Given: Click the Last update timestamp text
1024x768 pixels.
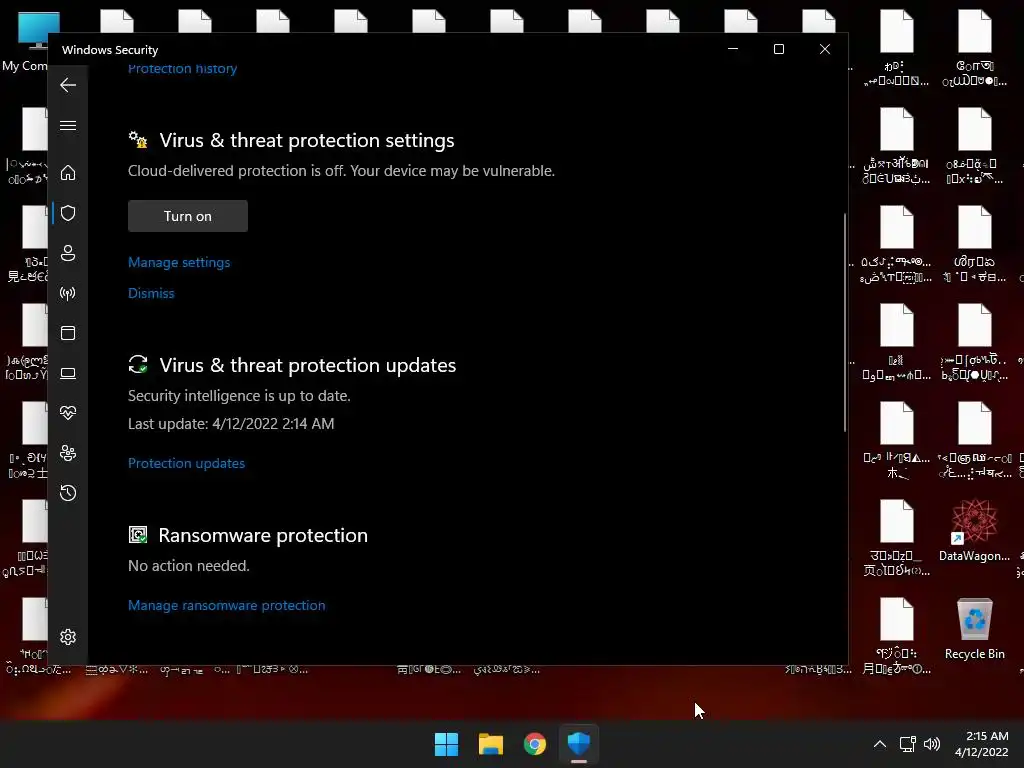Looking at the screenshot, I should coord(231,424).
